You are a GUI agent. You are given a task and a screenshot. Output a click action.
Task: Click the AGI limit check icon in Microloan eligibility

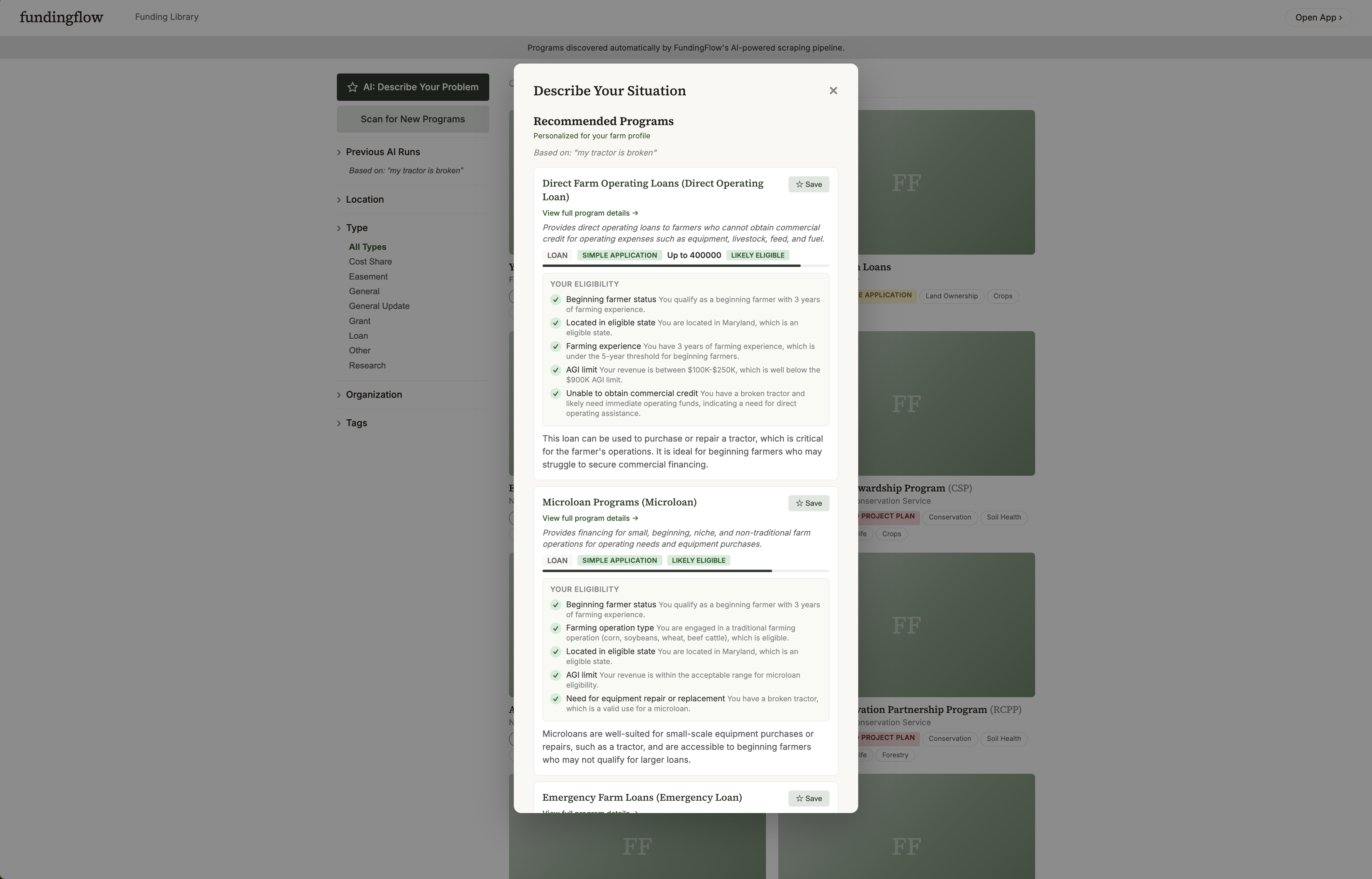tap(555, 675)
